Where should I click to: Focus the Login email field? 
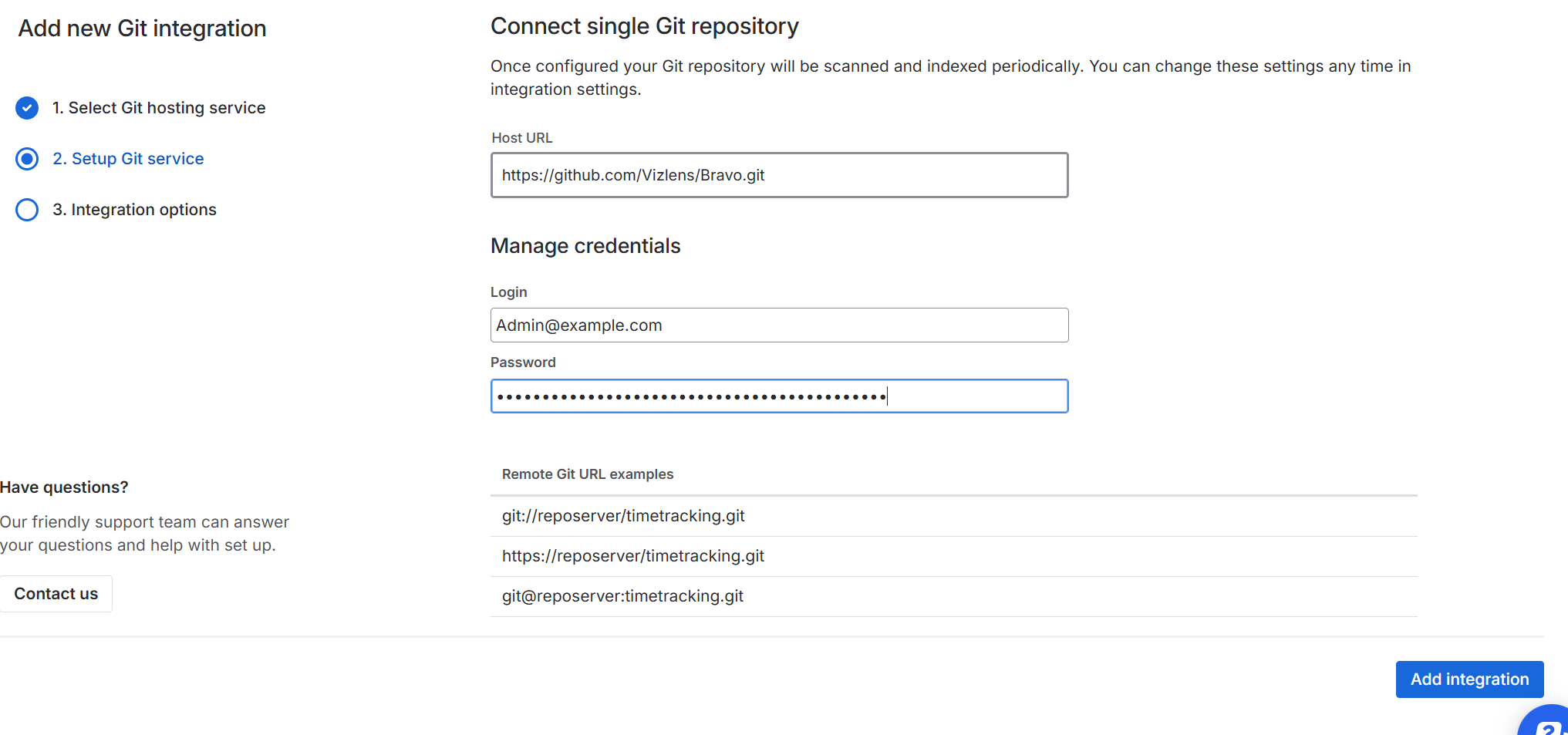779,325
